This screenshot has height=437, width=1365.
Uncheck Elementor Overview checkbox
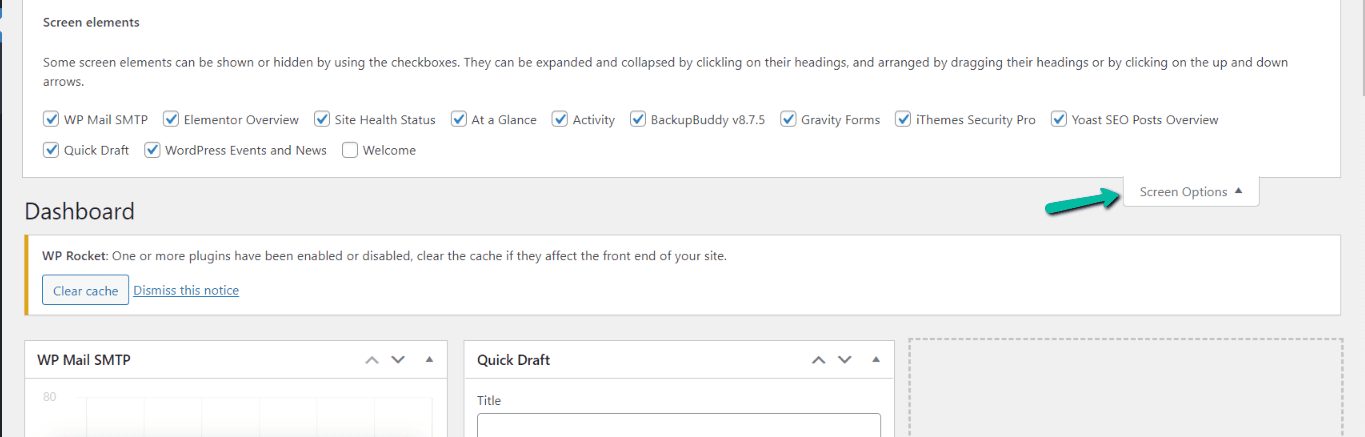tap(171, 120)
